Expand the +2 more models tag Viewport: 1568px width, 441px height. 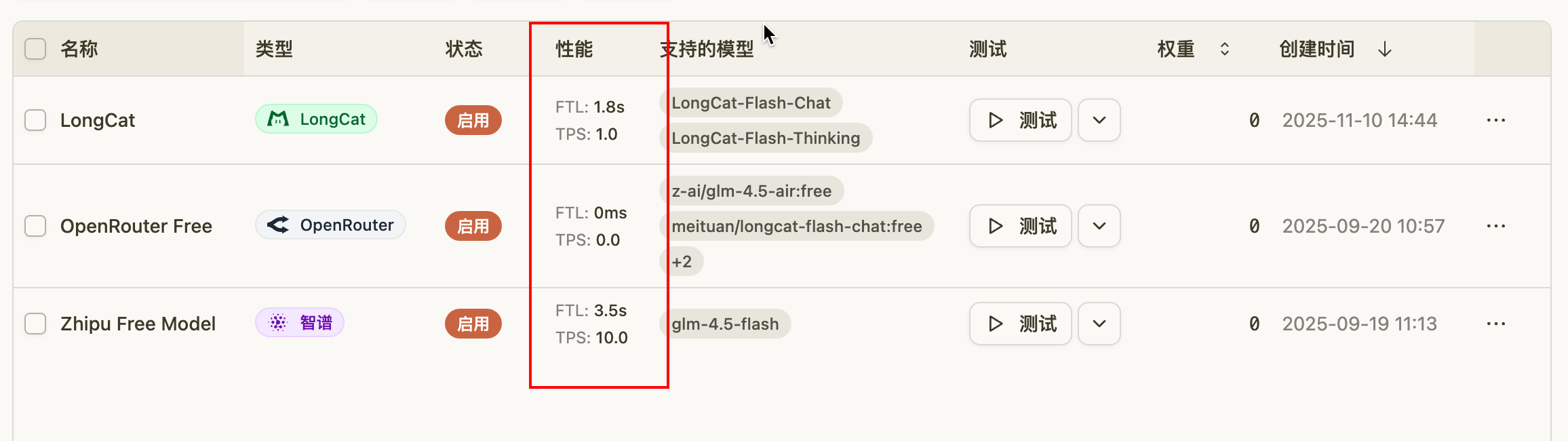[x=682, y=261]
